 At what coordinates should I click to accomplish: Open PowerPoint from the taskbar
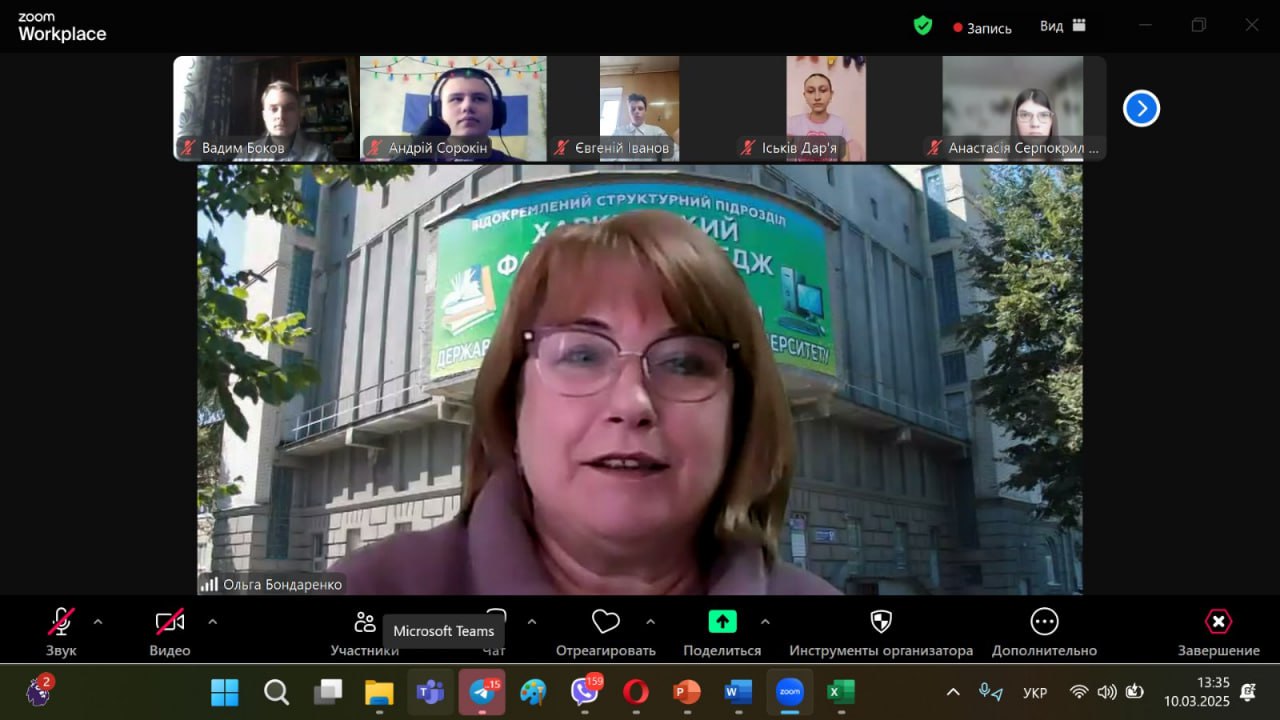(687, 692)
